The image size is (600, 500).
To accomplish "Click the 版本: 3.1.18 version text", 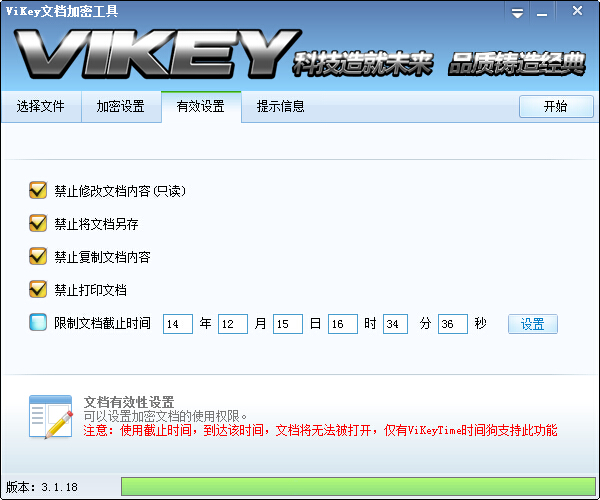I will tap(42, 487).
